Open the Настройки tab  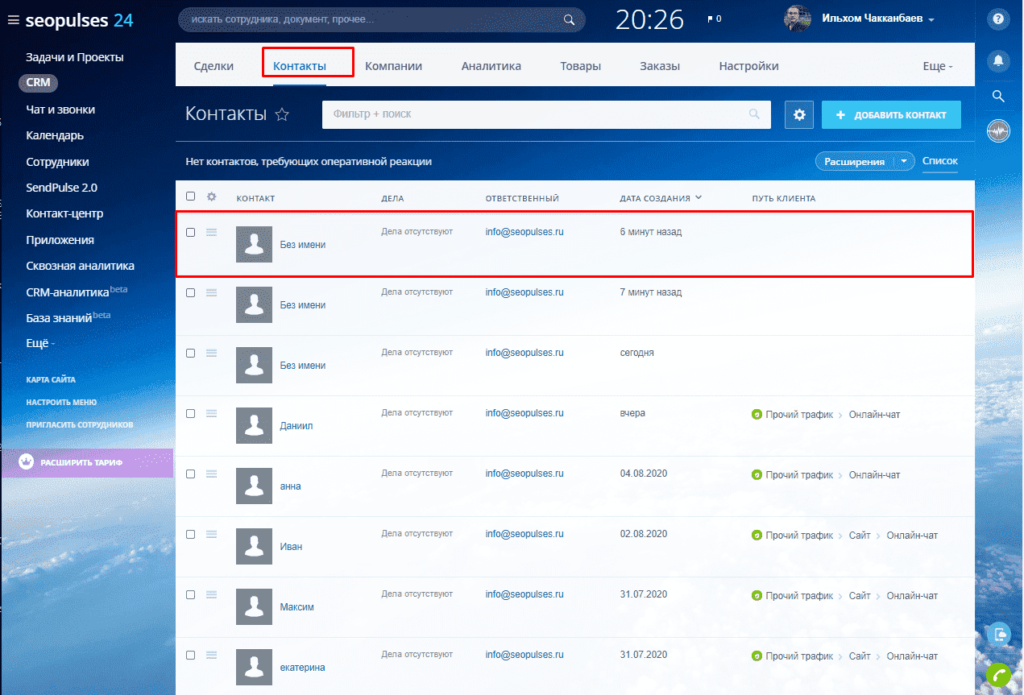pyautogui.click(x=748, y=66)
